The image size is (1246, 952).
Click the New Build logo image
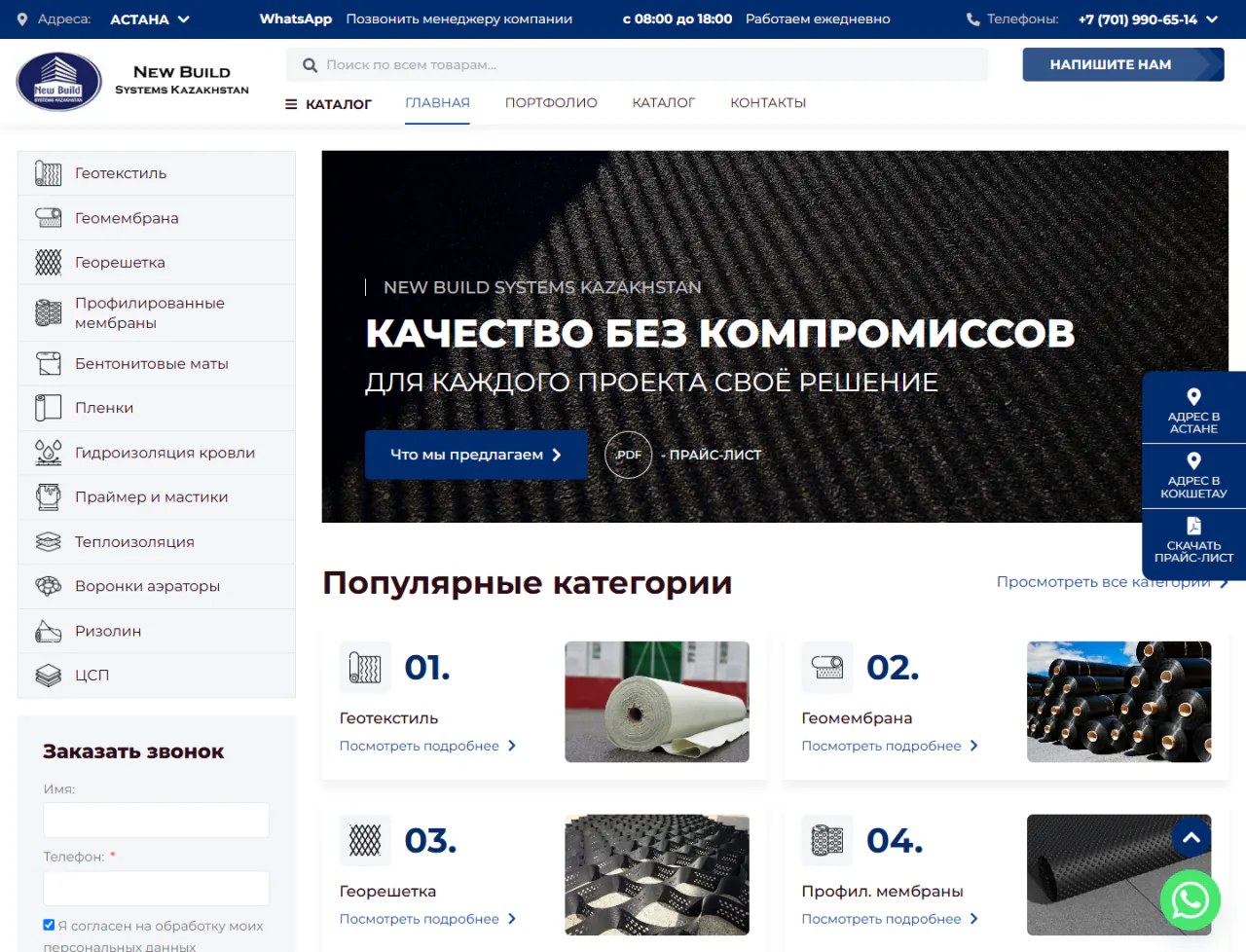tap(59, 82)
